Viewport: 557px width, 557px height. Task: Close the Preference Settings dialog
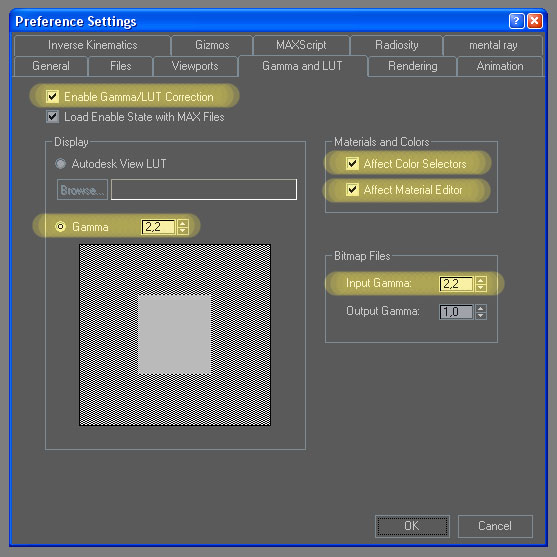coord(535,21)
